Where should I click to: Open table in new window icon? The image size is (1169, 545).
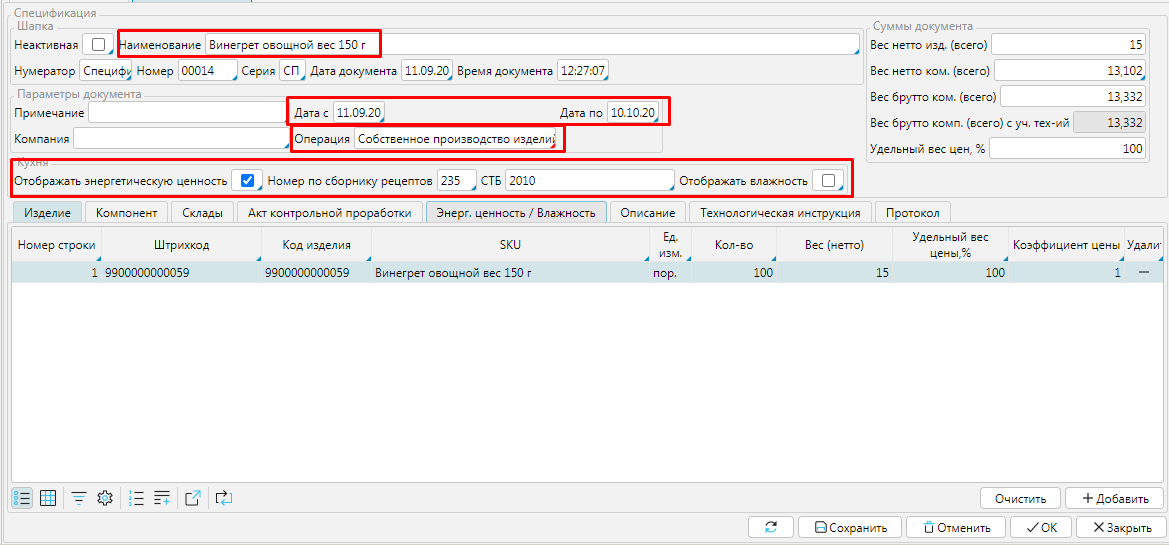[x=194, y=498]
